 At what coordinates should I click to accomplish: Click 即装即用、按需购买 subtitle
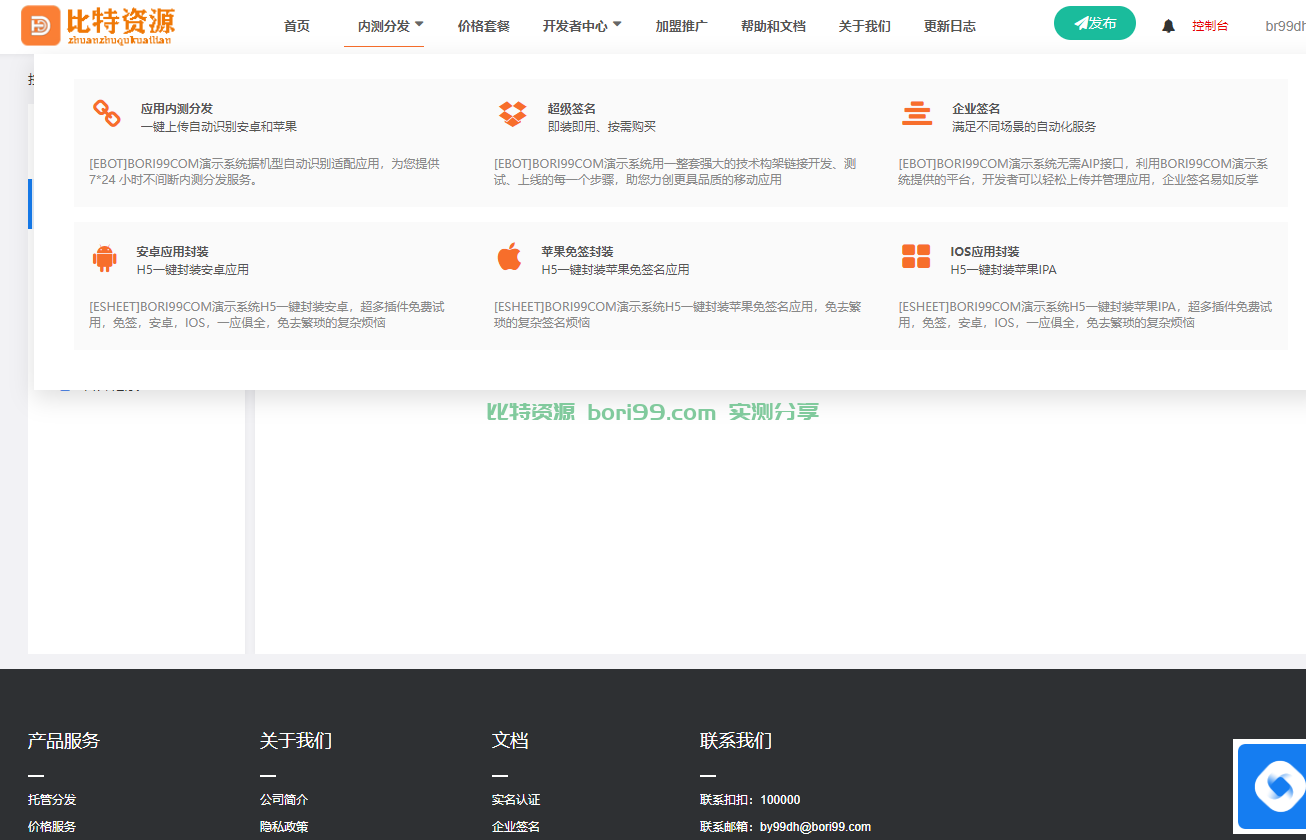(602, 127)
